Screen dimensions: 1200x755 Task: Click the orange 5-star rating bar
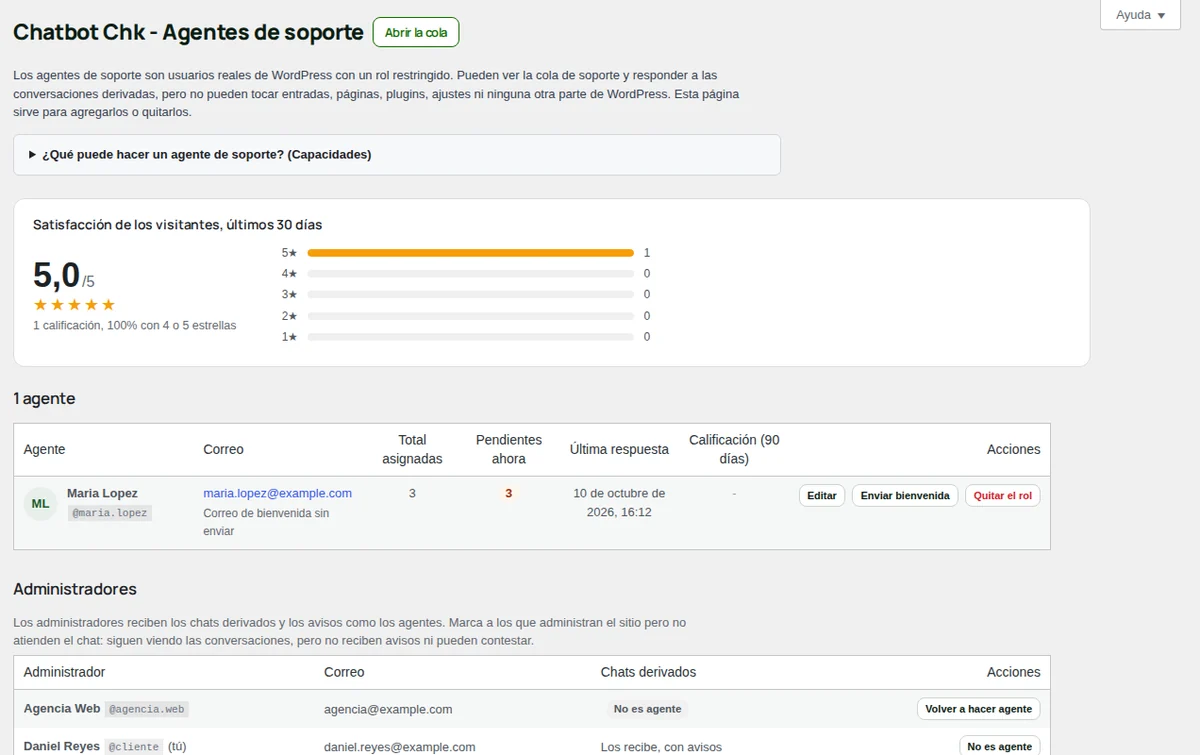click(x=470, y=253)
